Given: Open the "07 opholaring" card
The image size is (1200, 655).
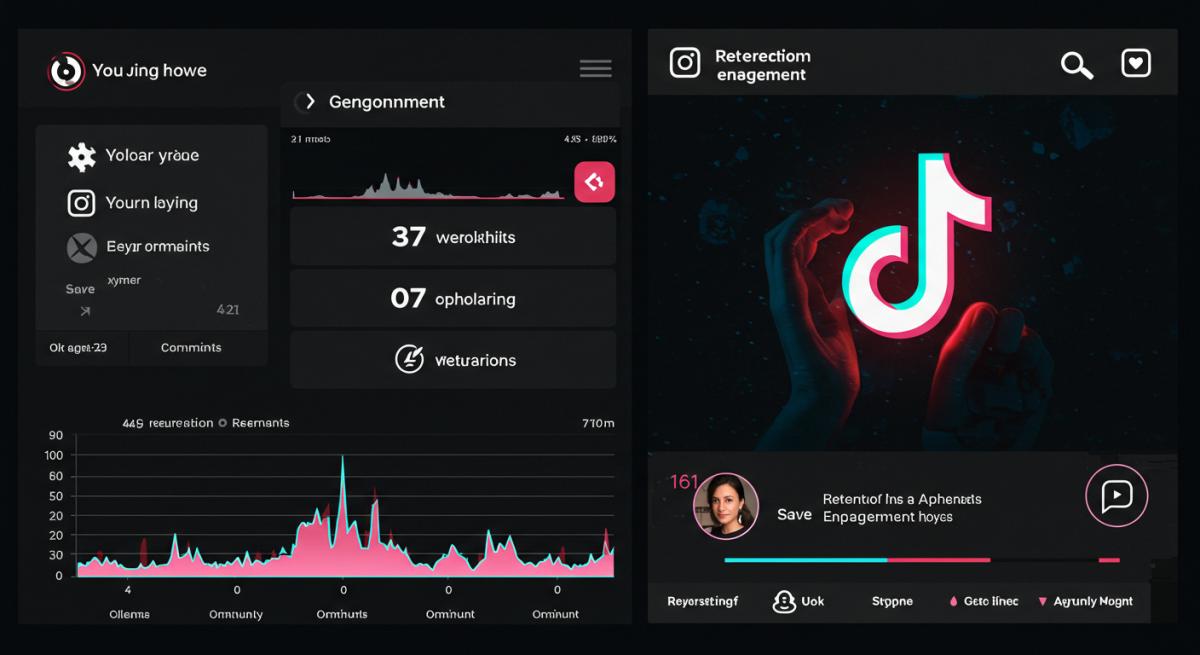Looking at the screenshot, I should pyautogui.click(x=453, y=298).
